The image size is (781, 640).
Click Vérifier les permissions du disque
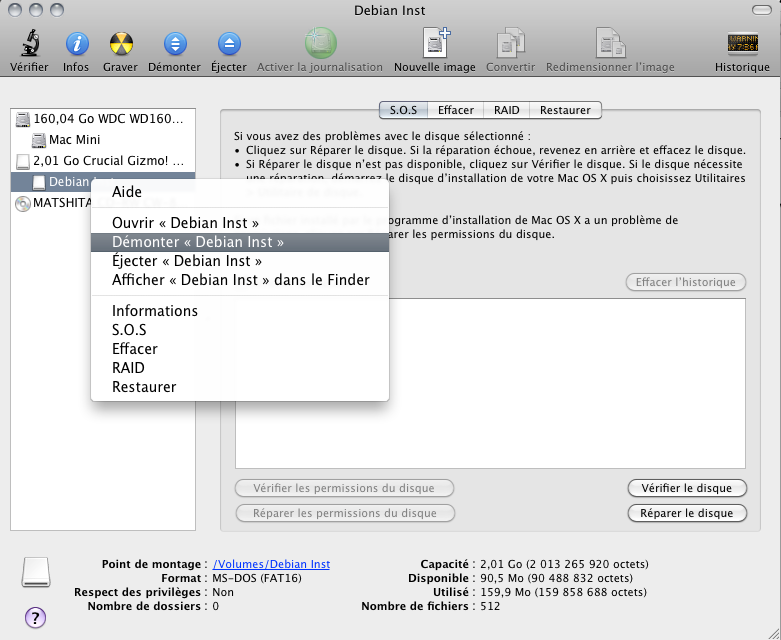tap(344, 488)
